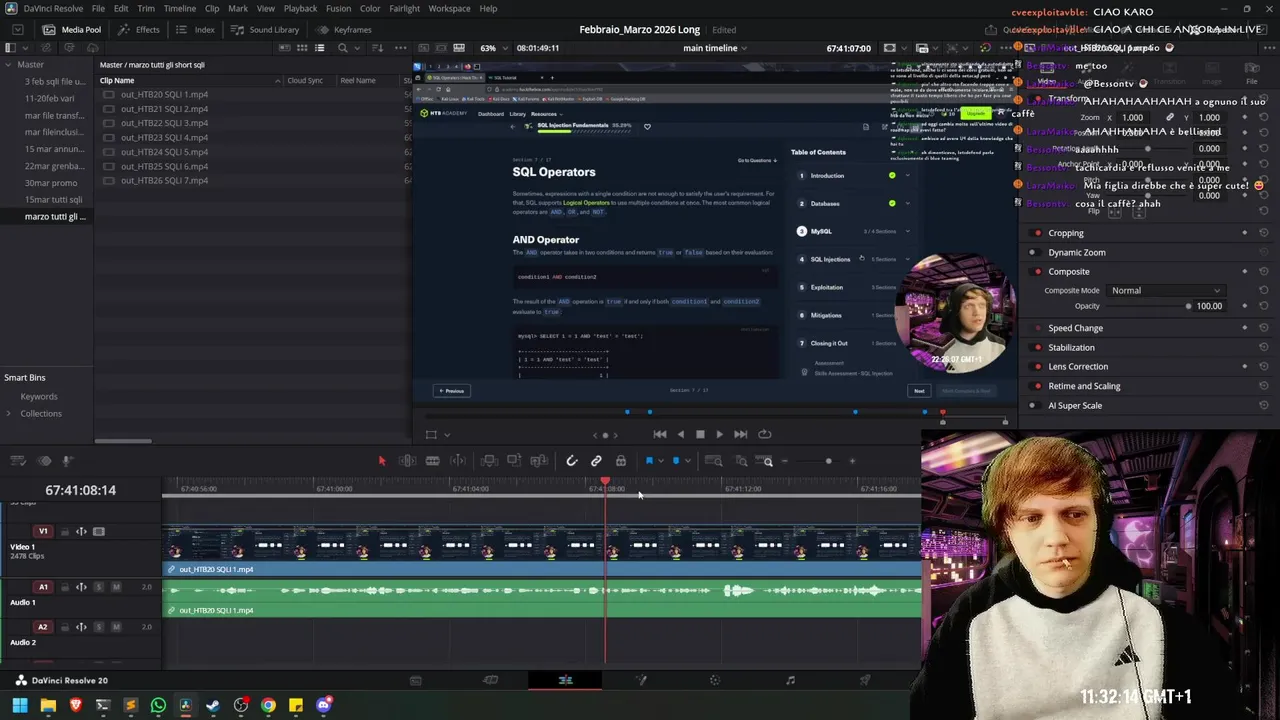Select the arrow Selection Mode tool

[381, 461]
